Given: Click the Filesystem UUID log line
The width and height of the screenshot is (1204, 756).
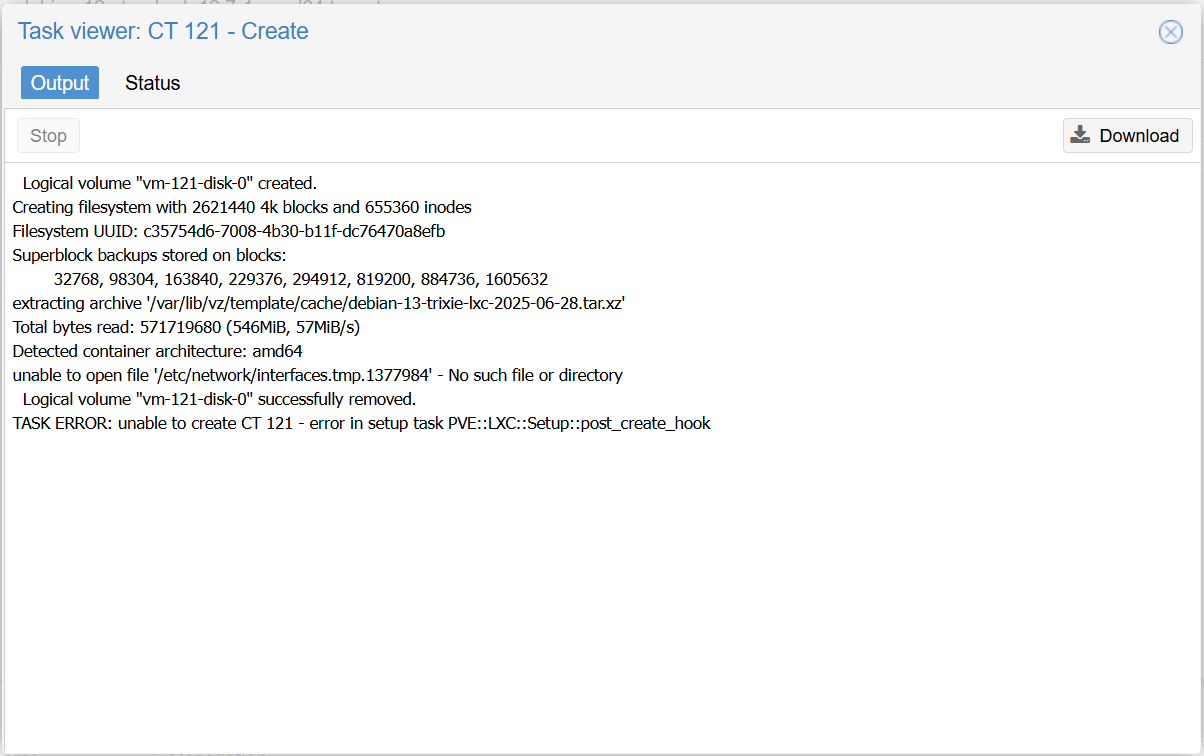Looking at the screenshot, I should pos(229,231).
